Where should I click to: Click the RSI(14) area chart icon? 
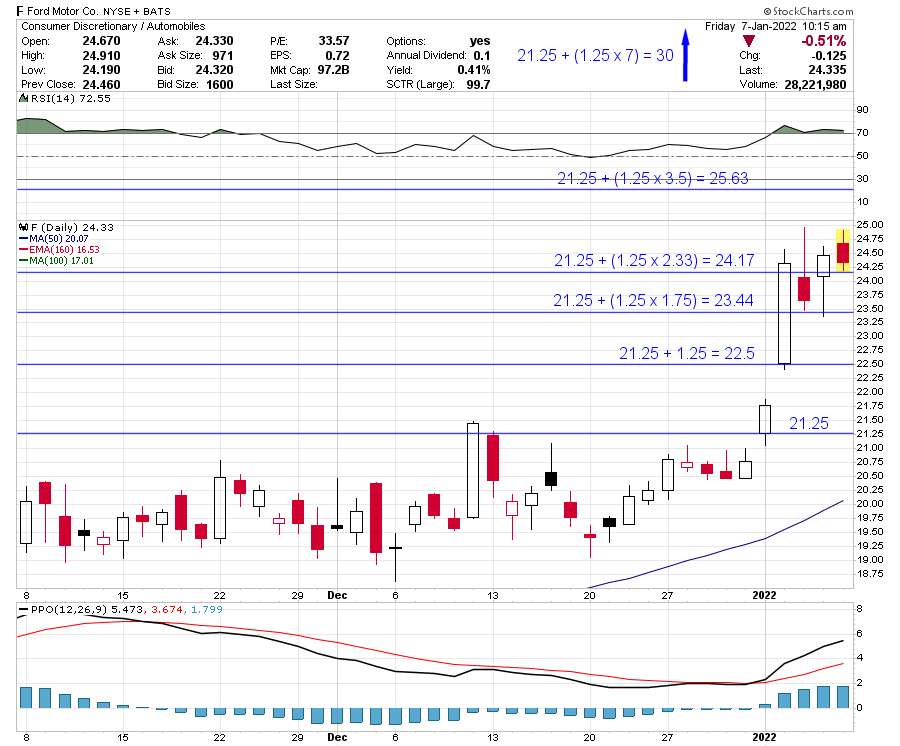point(24,99)
